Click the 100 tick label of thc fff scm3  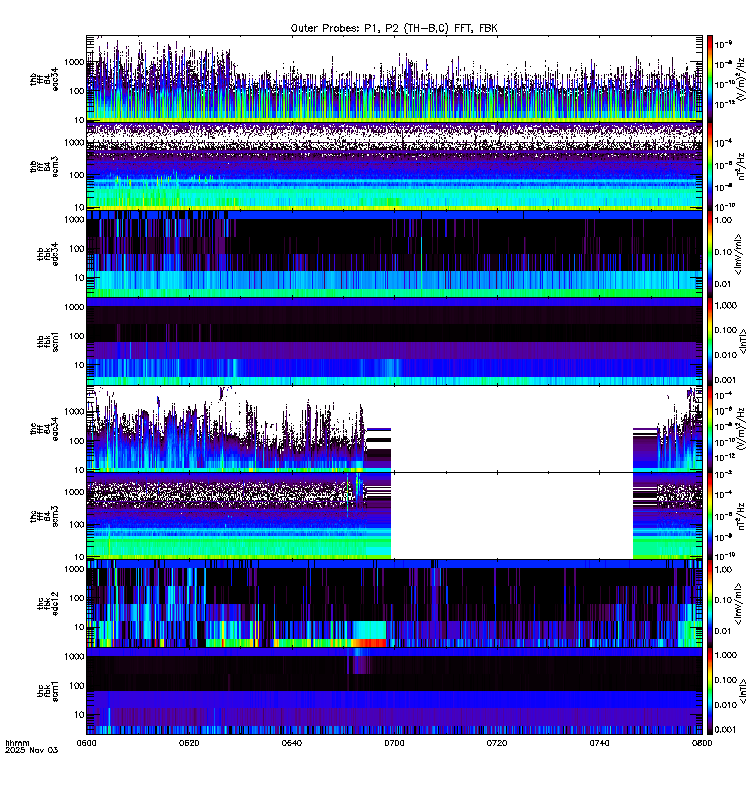pyautogui.click(x=77, y=524)
